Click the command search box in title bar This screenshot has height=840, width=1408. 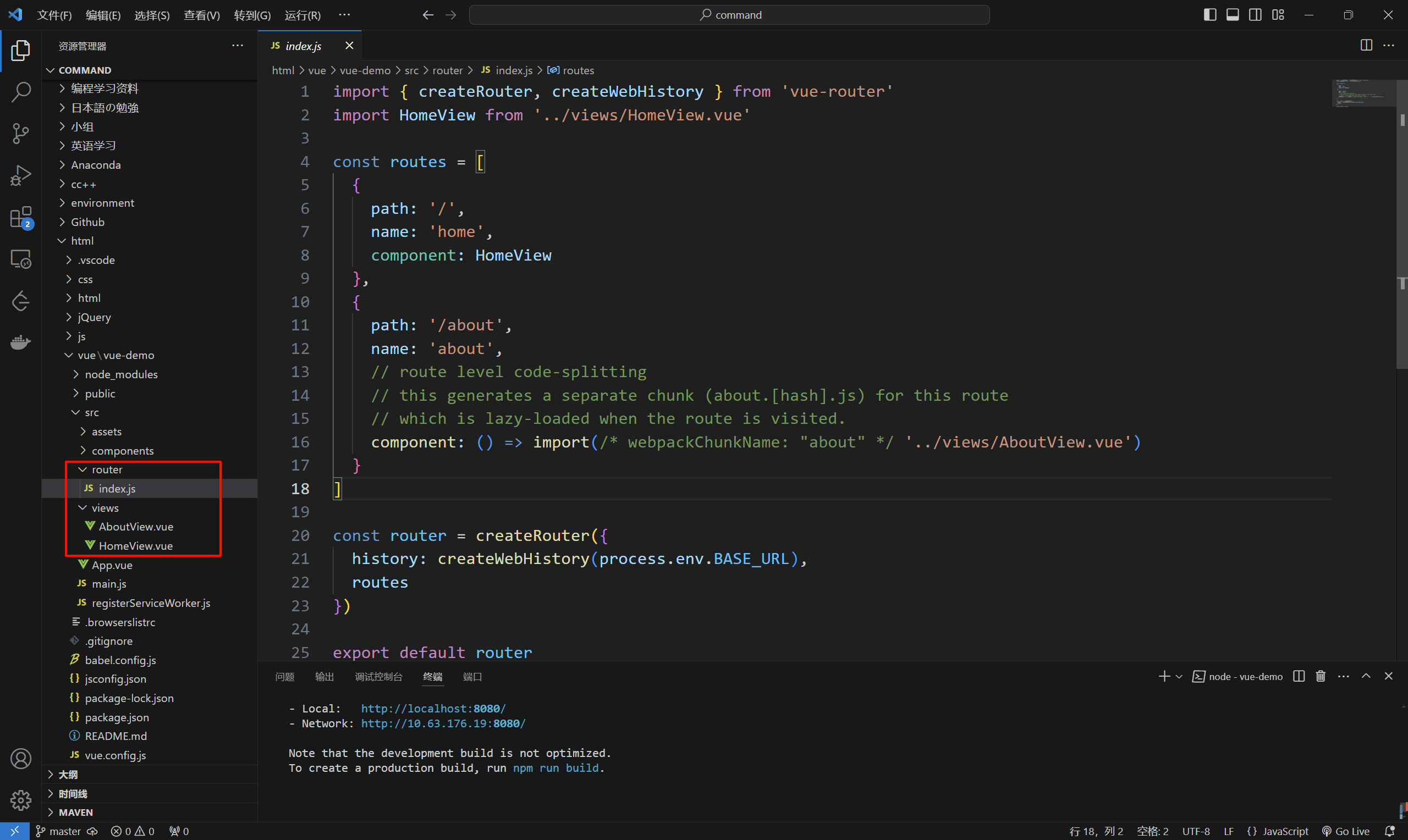click(x=729, y=15)
